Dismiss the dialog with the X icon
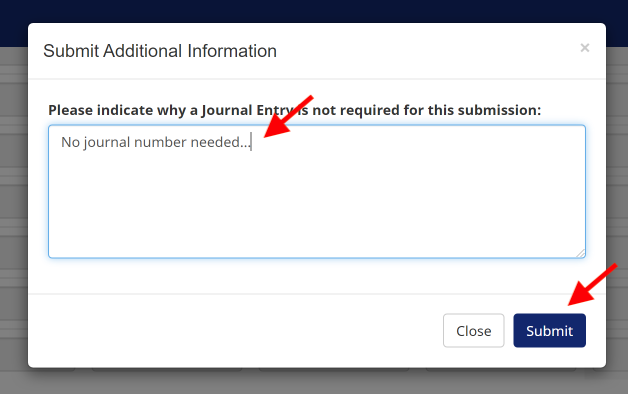The height and width of the screenshot is (394, 628). click(585, 48)
